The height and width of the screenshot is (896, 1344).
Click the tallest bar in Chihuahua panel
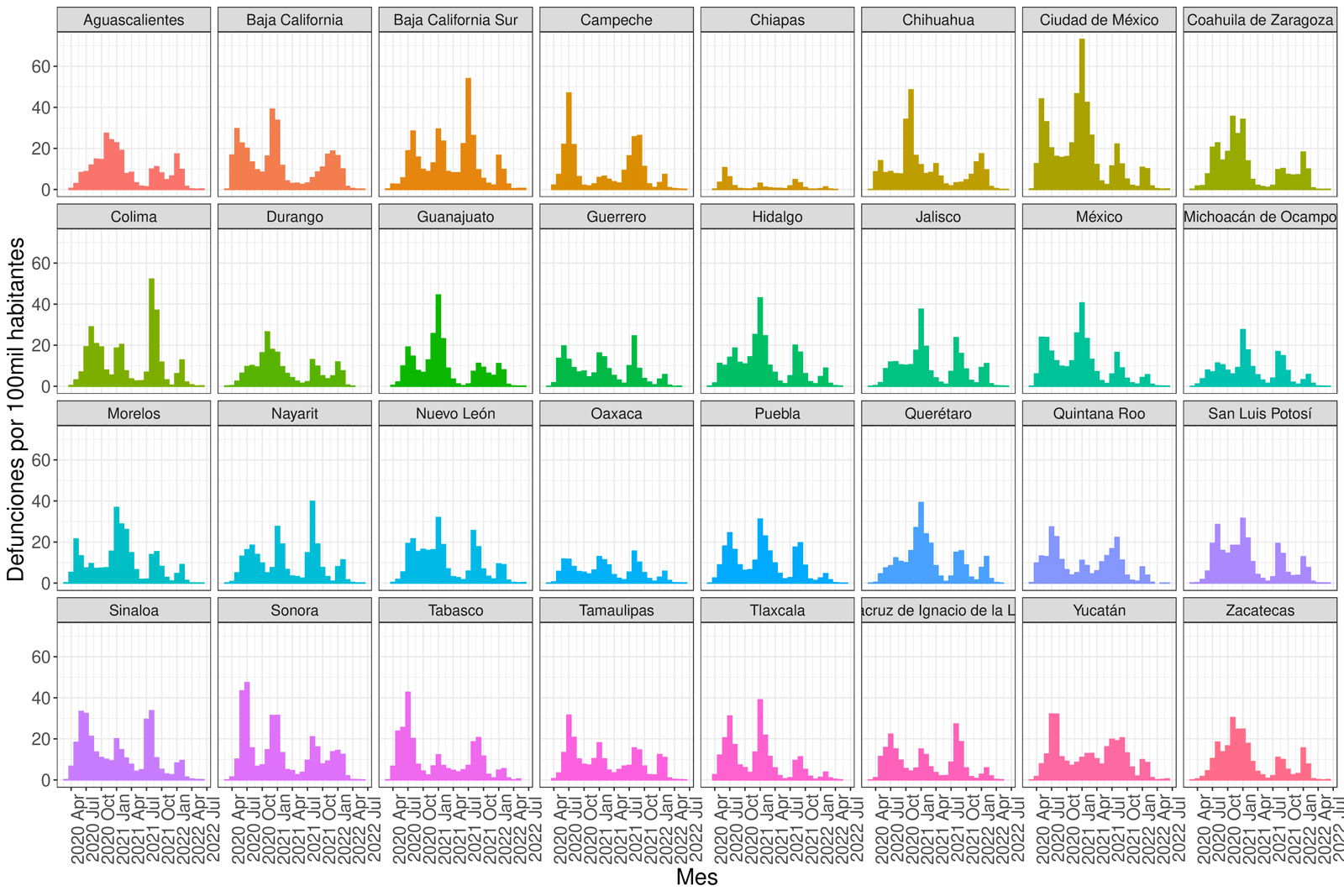(911, 139)
